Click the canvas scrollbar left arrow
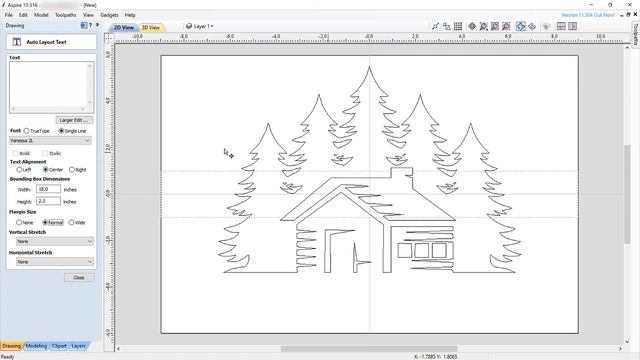Viewport: 640px width, 360px height. (118, 349)
